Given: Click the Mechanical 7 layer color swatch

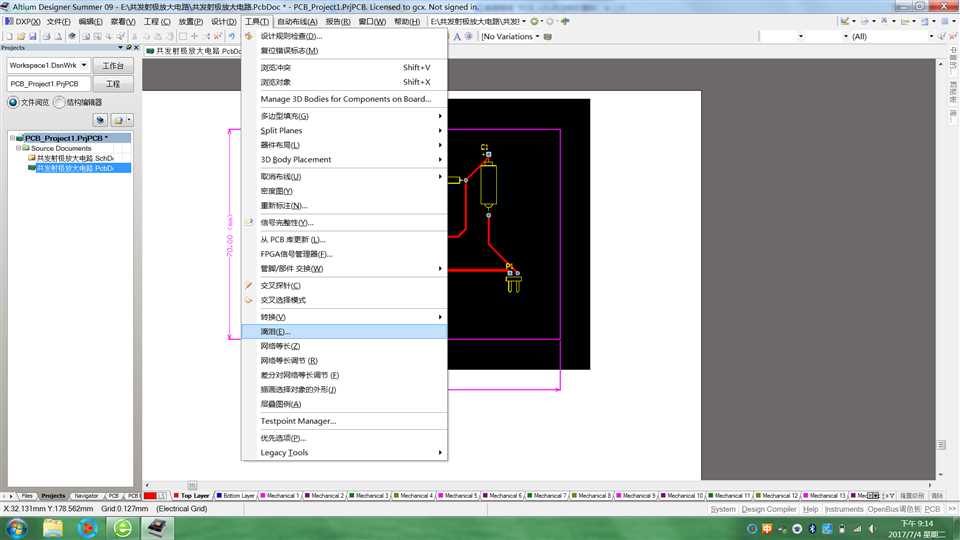Looking at the screenshot, I should click(x=530, y=495).
